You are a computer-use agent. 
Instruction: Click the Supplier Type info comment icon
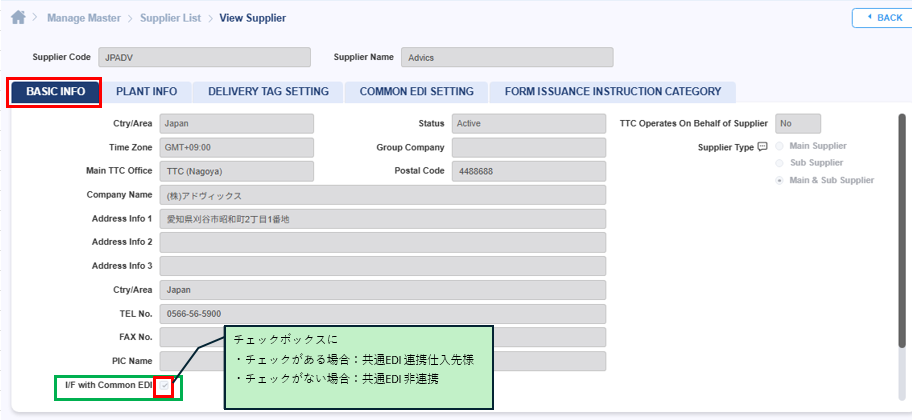(762, 147)
